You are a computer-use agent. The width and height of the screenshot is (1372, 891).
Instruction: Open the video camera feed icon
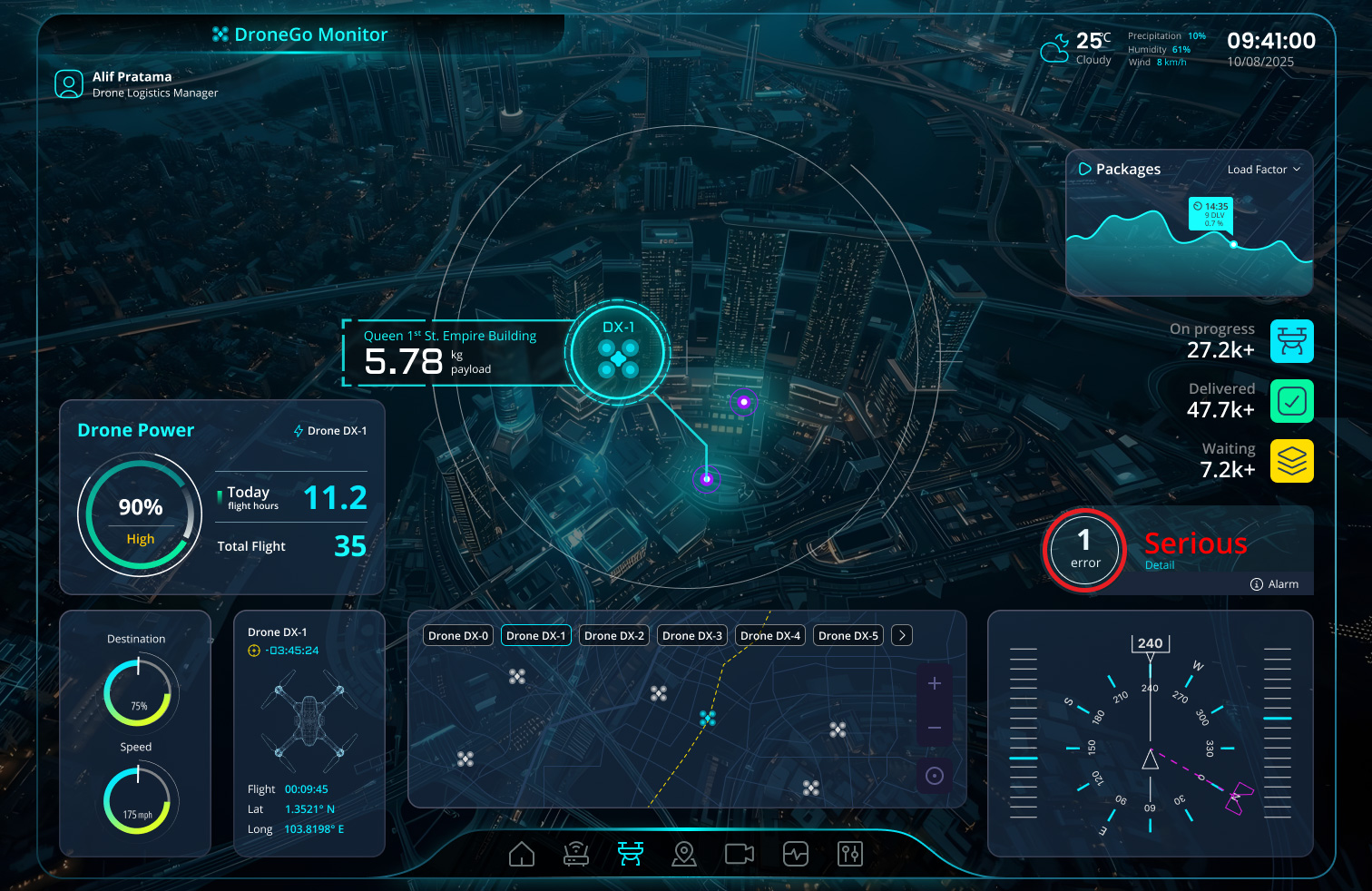click(740, 854)
